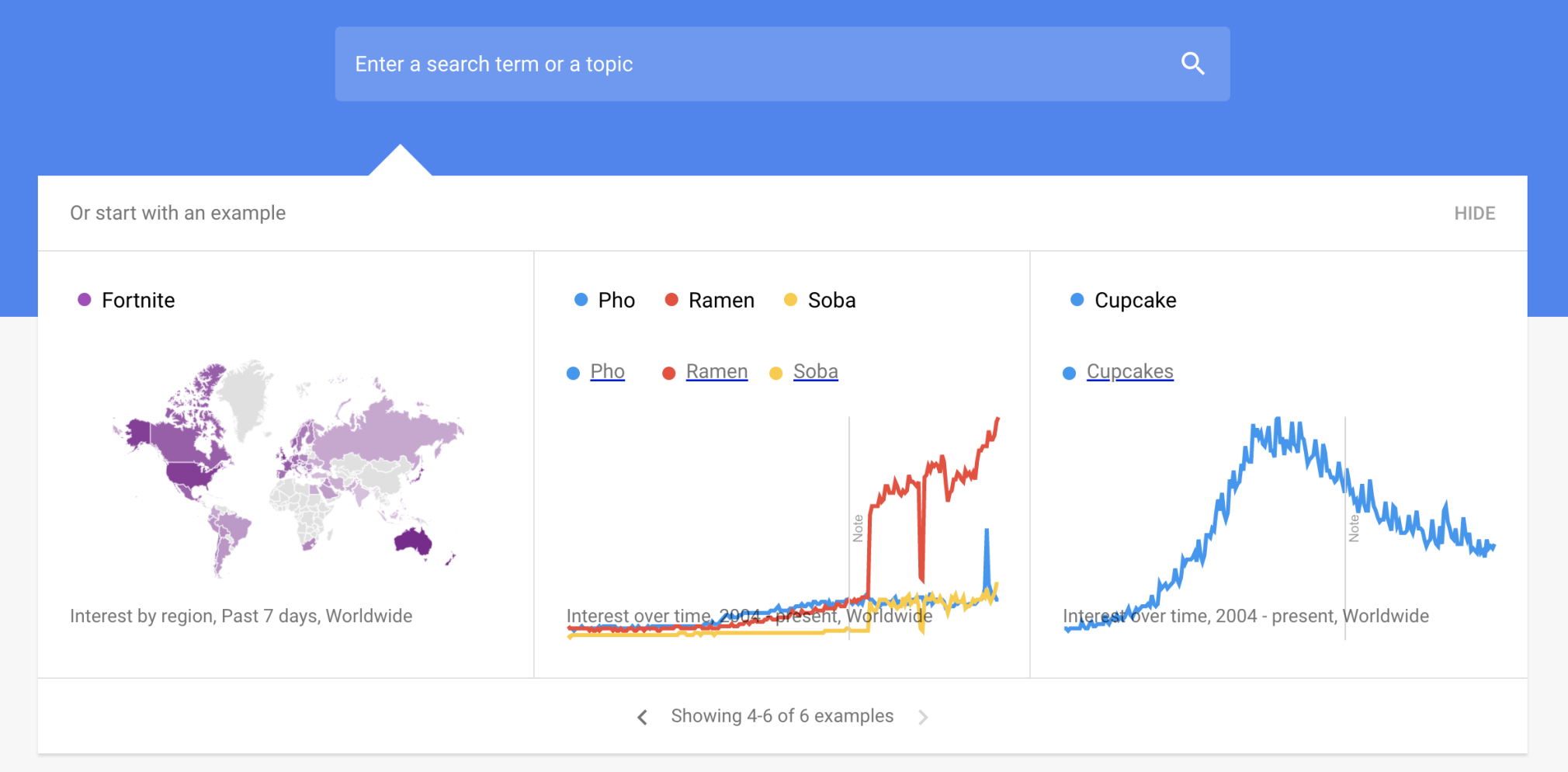The image size is (1568, 772).
Task: Click the purple Fortnite legend dot
Action: (83, 300)
